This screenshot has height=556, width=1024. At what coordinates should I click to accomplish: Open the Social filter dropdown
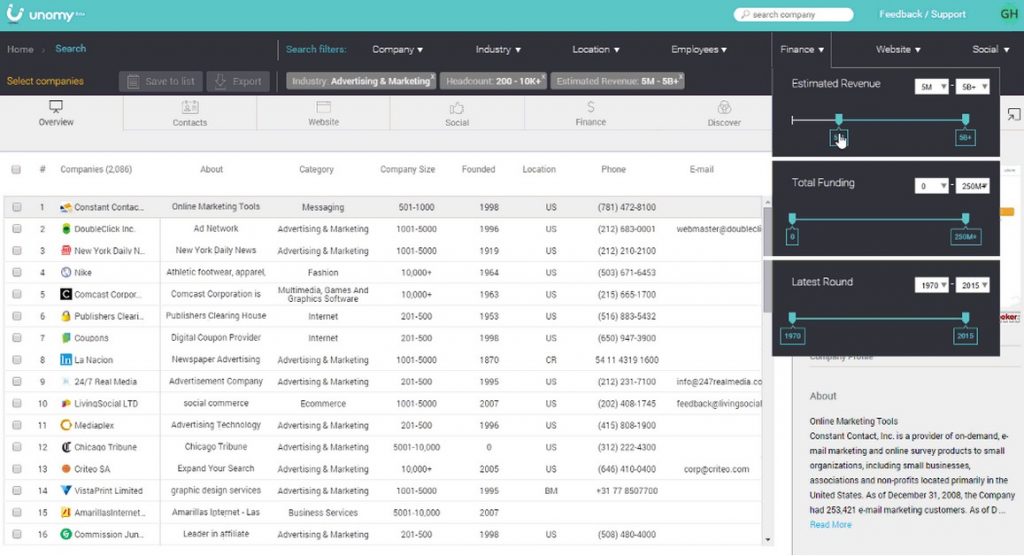(990, 50)
